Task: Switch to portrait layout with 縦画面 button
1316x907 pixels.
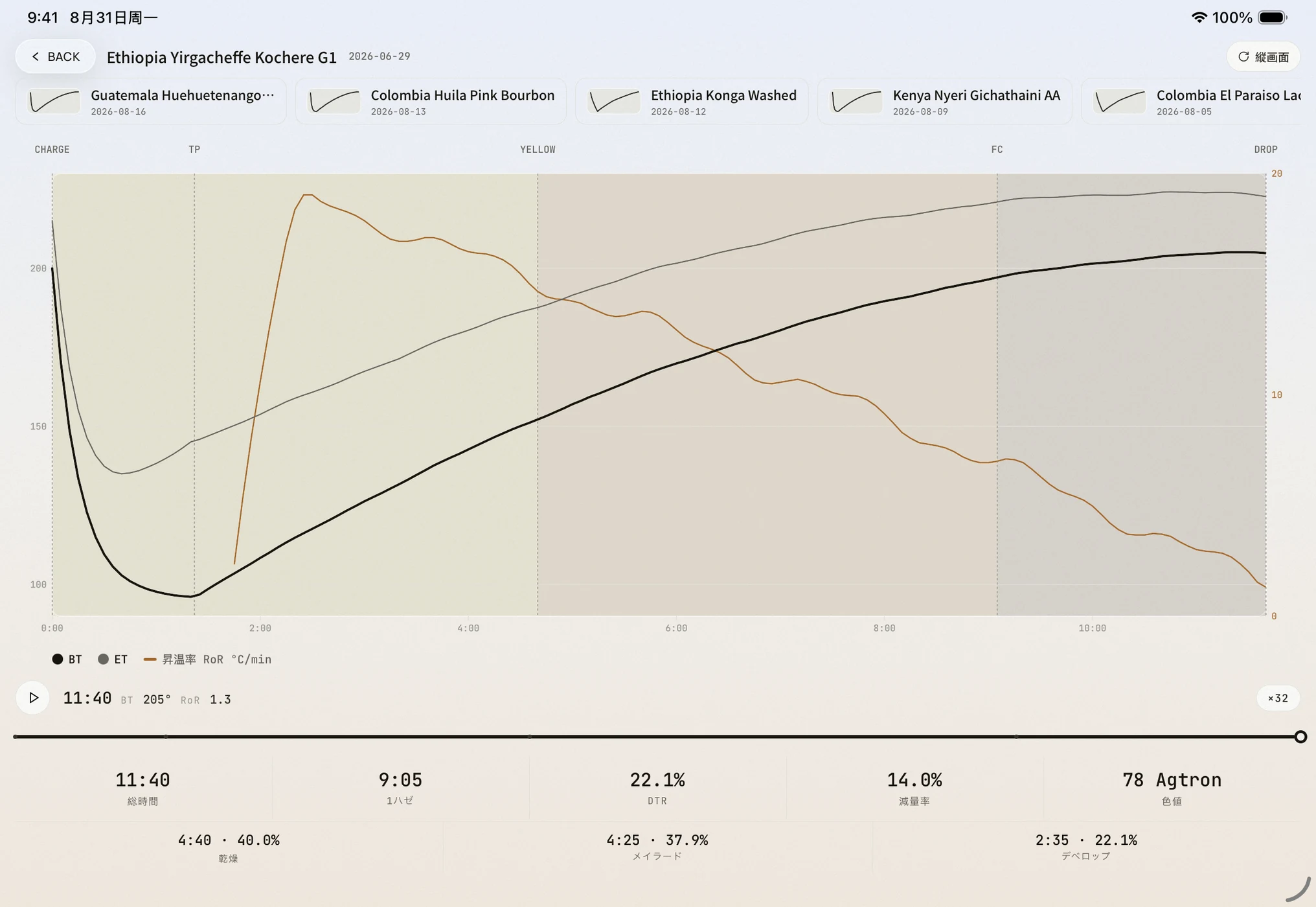Action: coord(1263,57)
